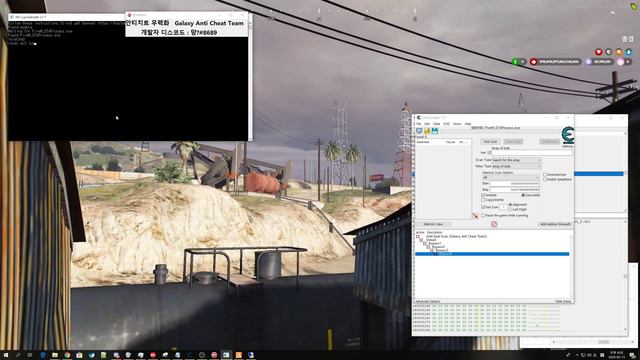Activate the Unload entry checkbox
This screenshot has height=360, width=640.
coord(421,240)
